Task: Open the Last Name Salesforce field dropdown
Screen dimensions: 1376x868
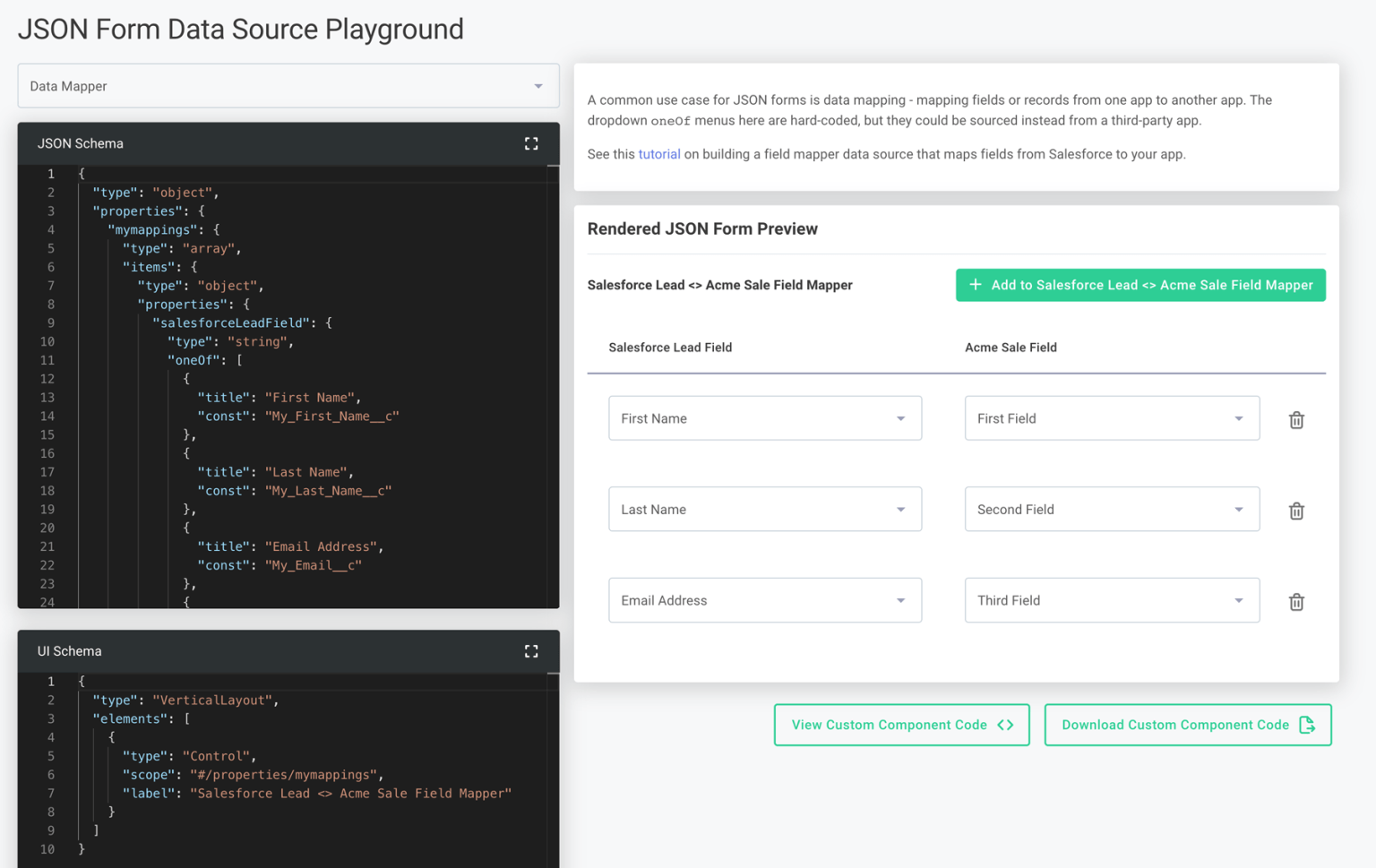Action: 765,509
